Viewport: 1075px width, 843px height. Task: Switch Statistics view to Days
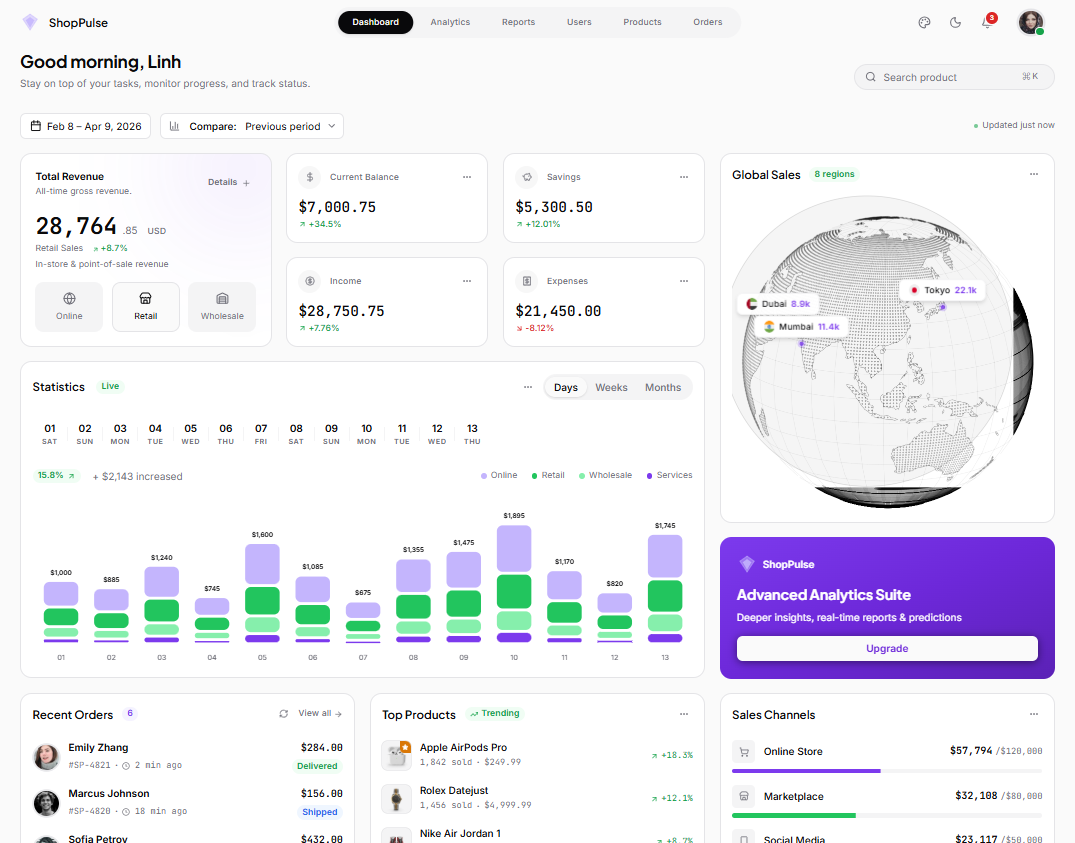(566, 387)
